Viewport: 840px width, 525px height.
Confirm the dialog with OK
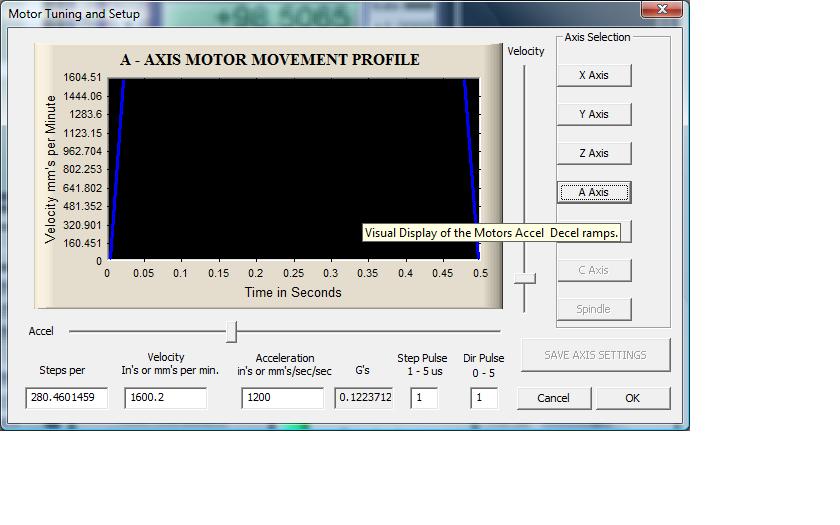pyautogui.click(x=632, y=398)
